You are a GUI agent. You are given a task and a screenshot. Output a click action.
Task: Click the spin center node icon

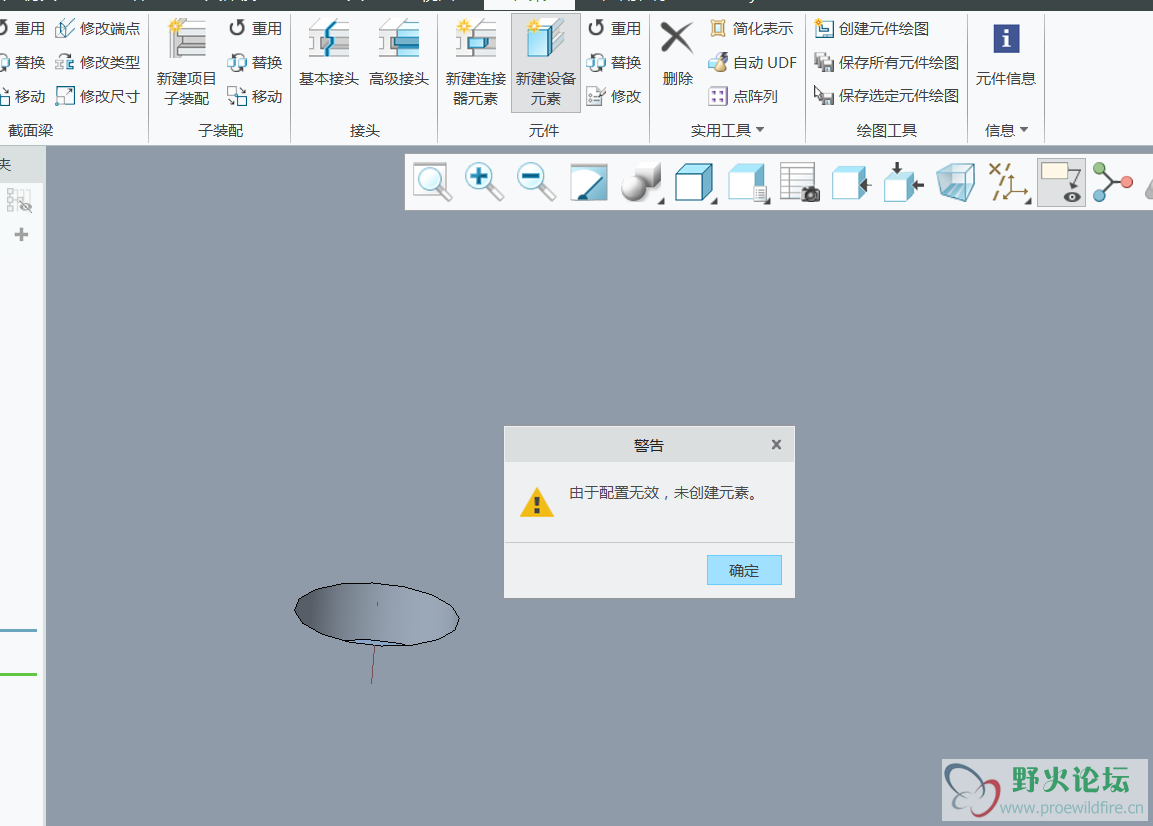tap(1113, 182)
